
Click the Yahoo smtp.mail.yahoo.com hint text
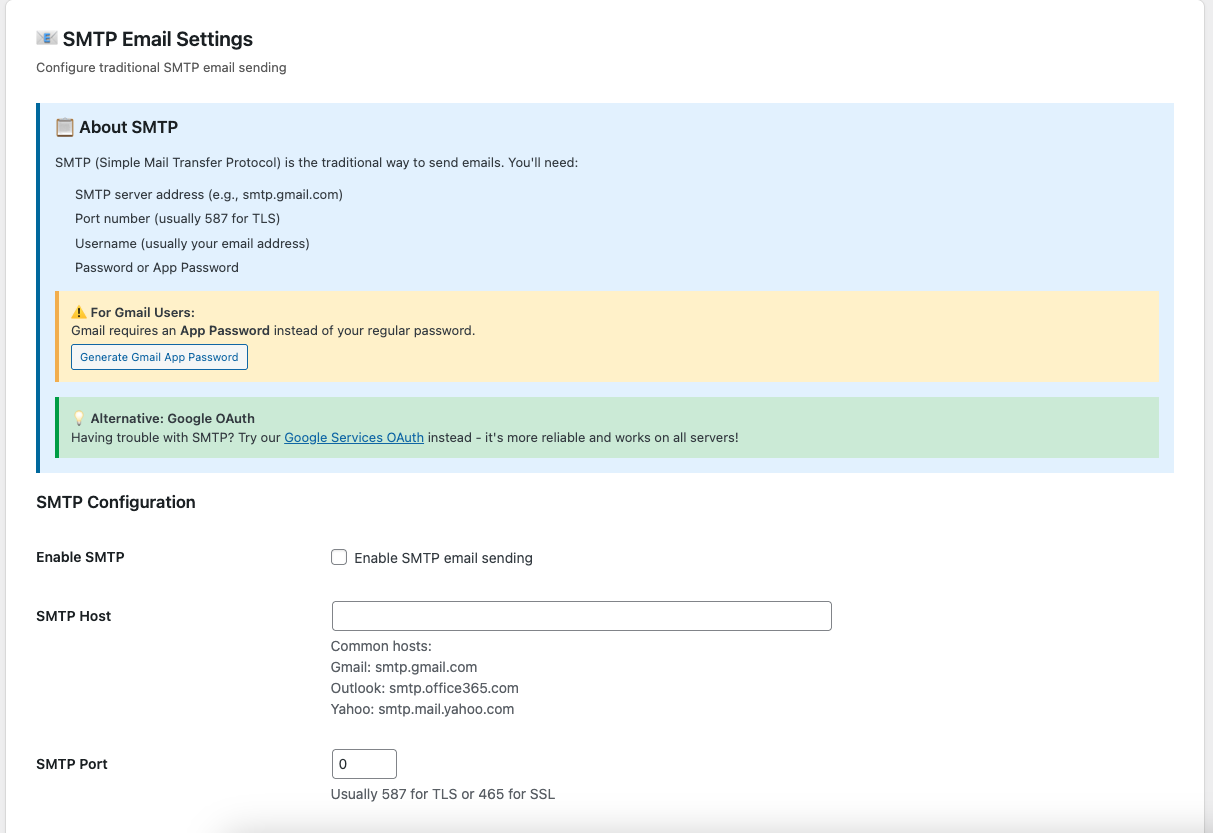pos(422,709)
